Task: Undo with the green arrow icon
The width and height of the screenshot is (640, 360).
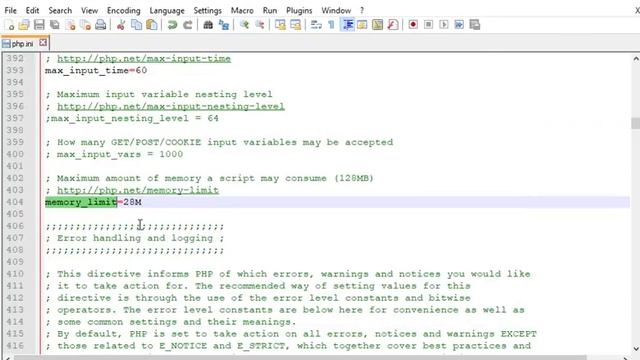Action: (172, 25)
